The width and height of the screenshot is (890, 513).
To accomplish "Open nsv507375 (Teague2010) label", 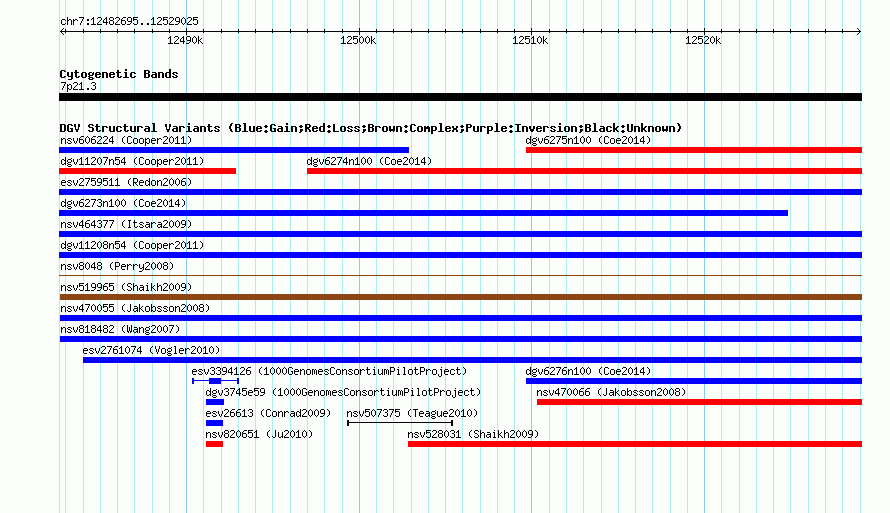I will 412,413.
